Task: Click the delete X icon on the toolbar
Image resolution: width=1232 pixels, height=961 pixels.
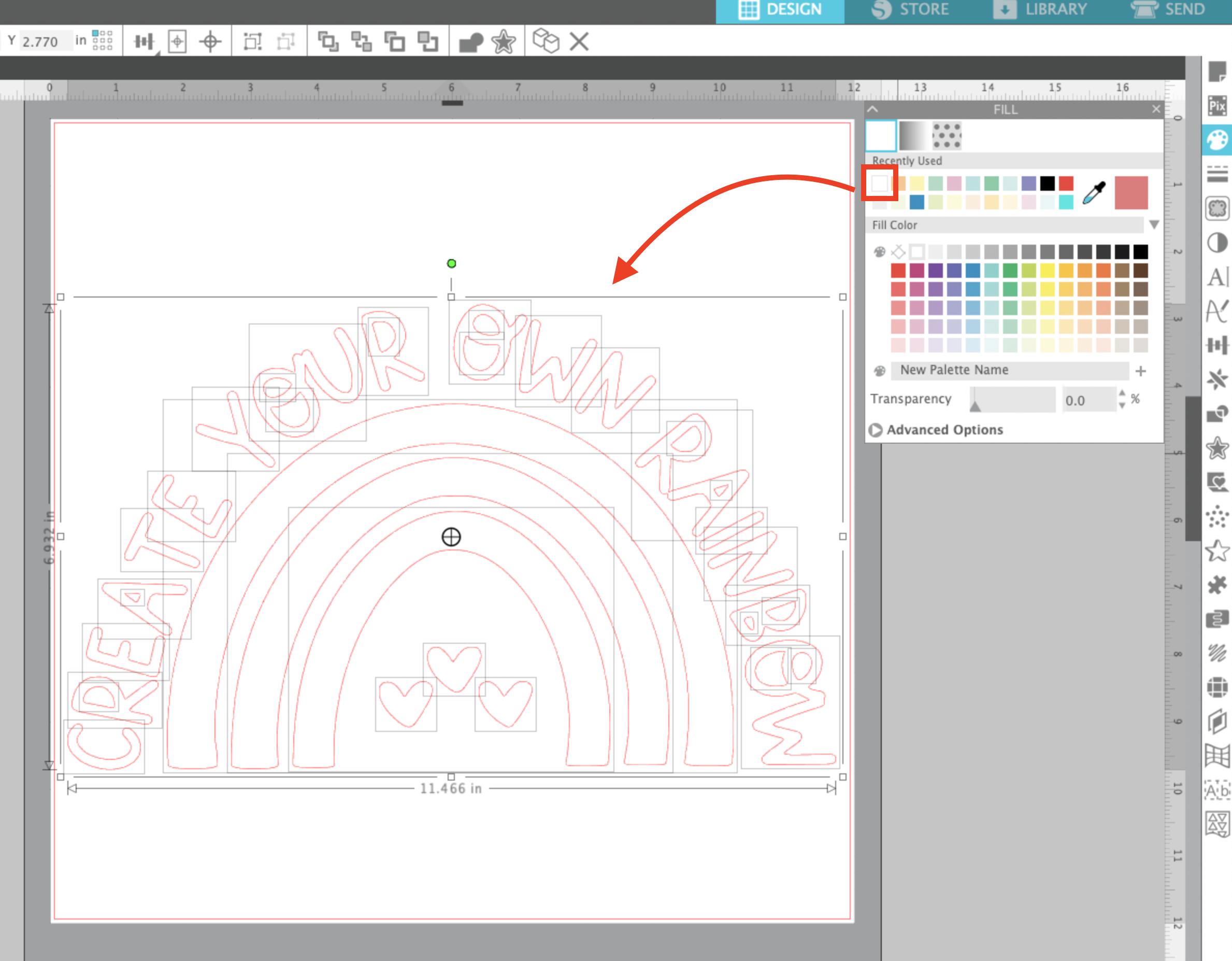Action: [x=579, y=40]
